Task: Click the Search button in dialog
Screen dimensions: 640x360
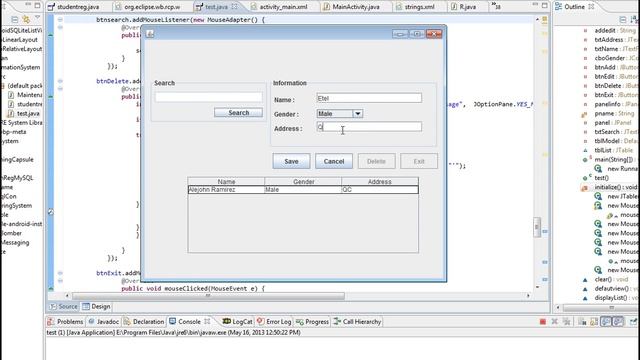Action: click(238, 113)
